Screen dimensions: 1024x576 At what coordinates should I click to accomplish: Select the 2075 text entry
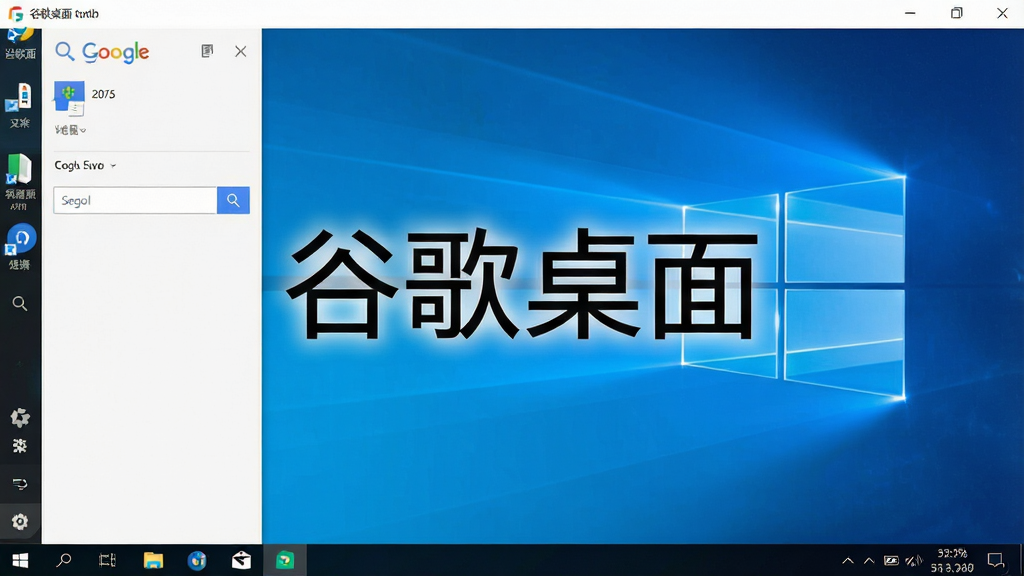103,94
